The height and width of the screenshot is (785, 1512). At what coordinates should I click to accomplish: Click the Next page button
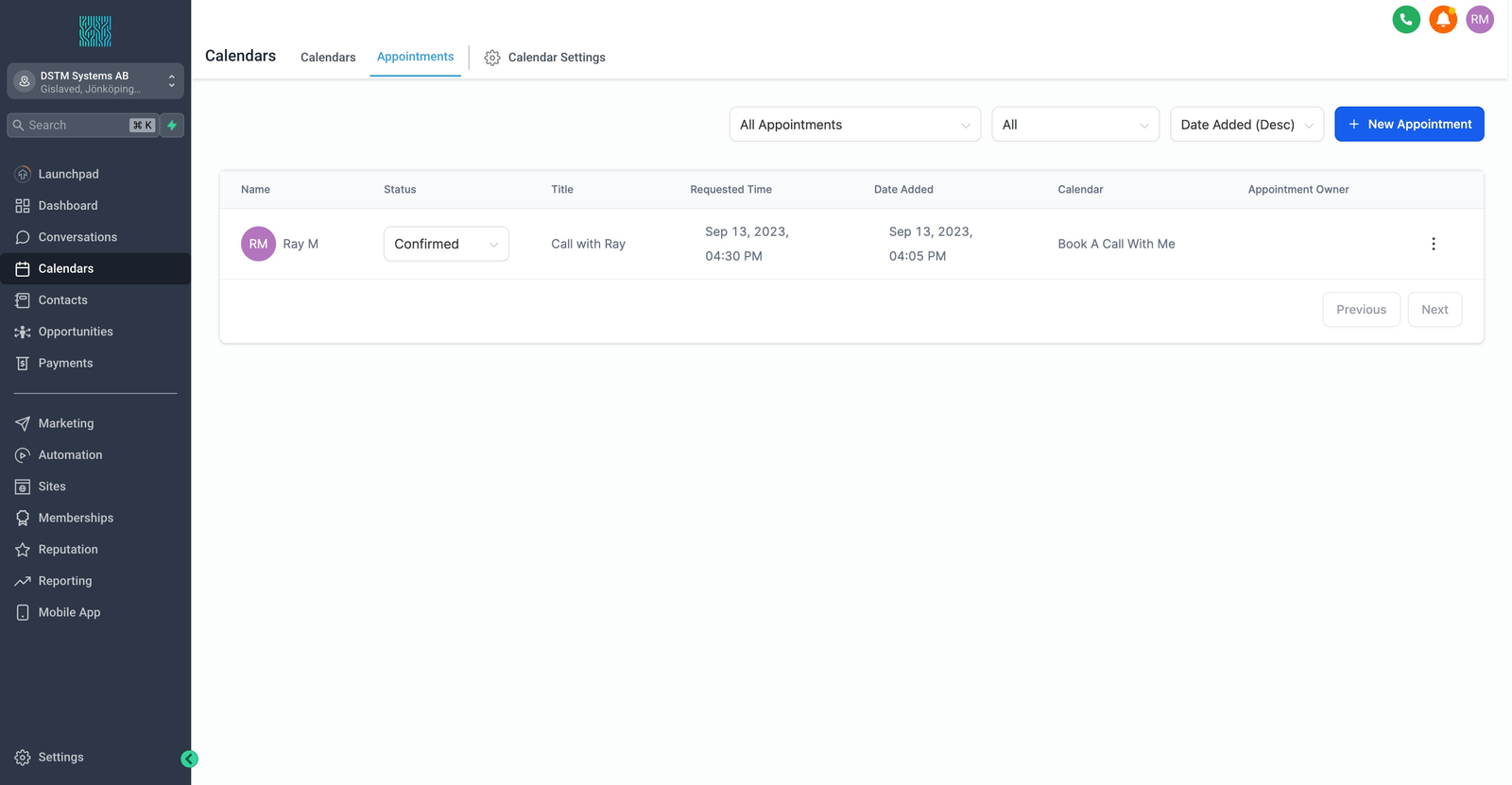[x=1435, y=310]
